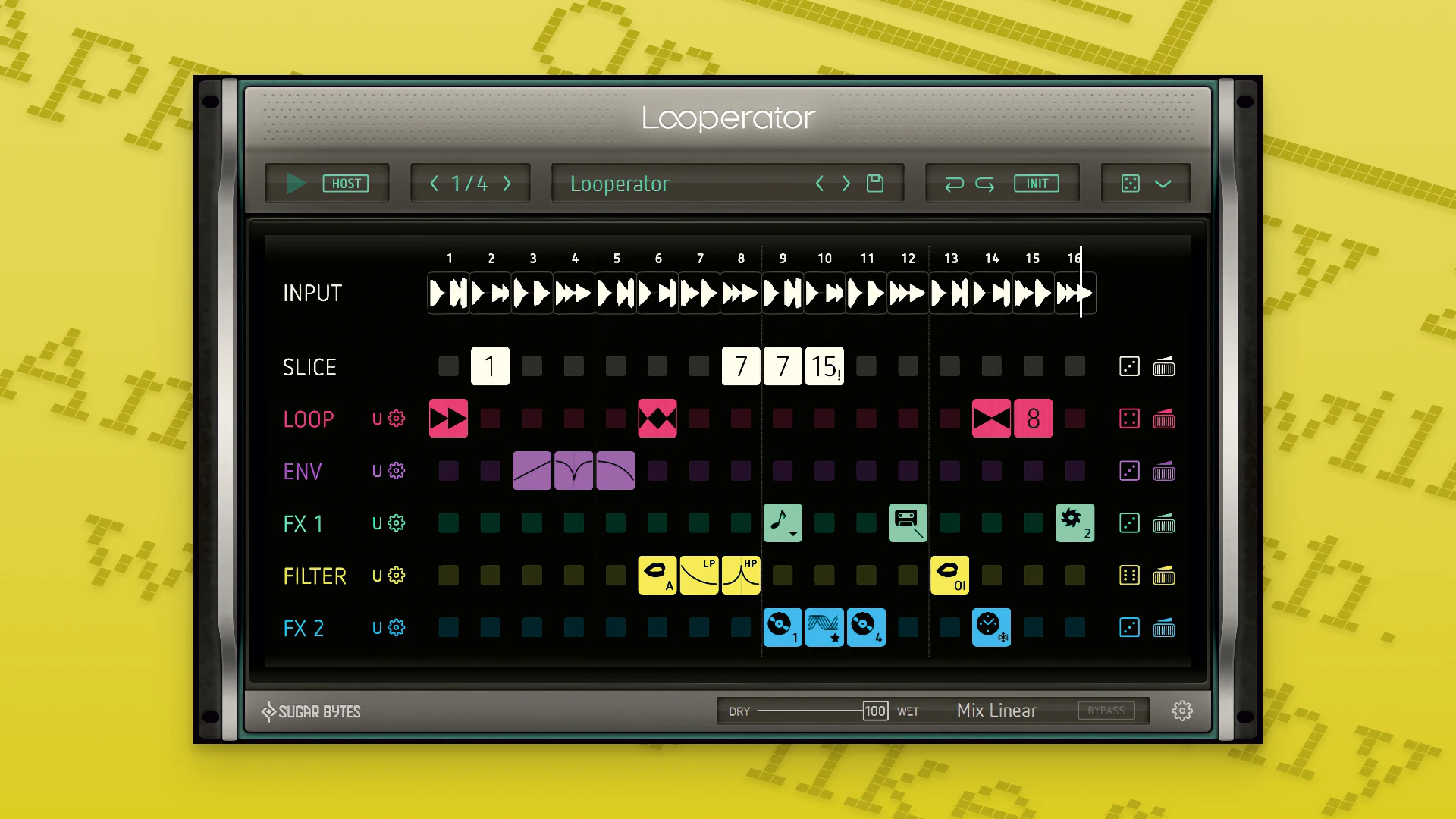The height and width of the screenshot is (819, 1456).
Task: Select the tape-stop effect in the FX 1 row
Action: click(x=908, y=522)
